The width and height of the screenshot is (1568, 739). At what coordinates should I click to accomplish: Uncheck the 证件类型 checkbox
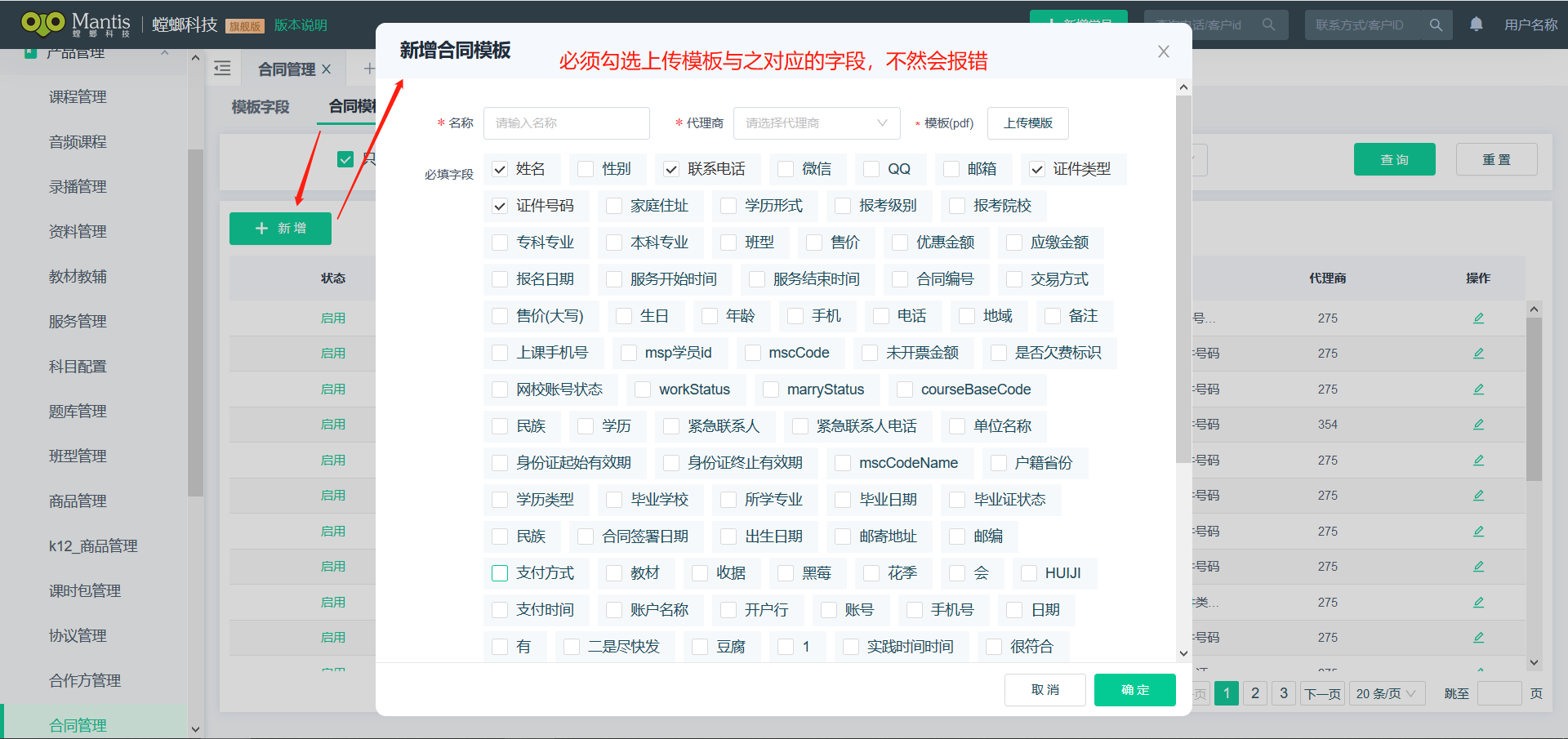[1037, 169]
